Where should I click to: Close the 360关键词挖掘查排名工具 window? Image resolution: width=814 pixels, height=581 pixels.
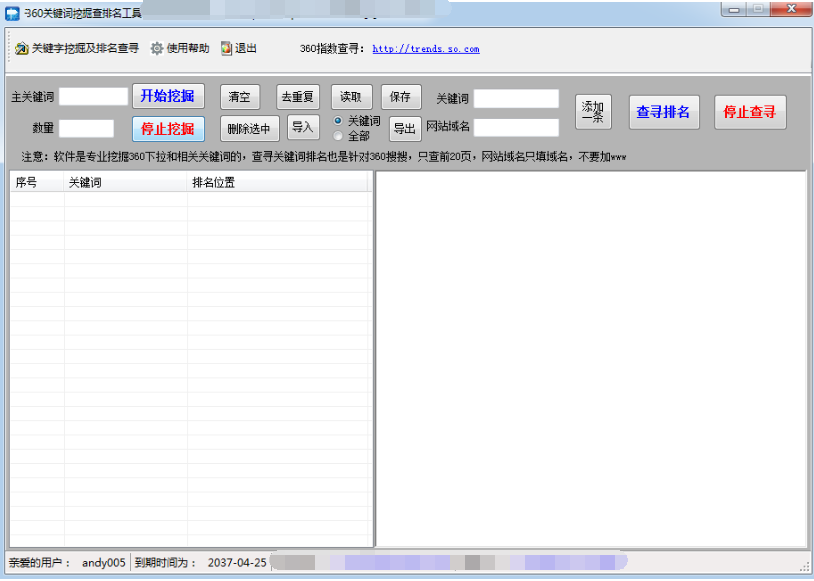(x=791, y=9)
